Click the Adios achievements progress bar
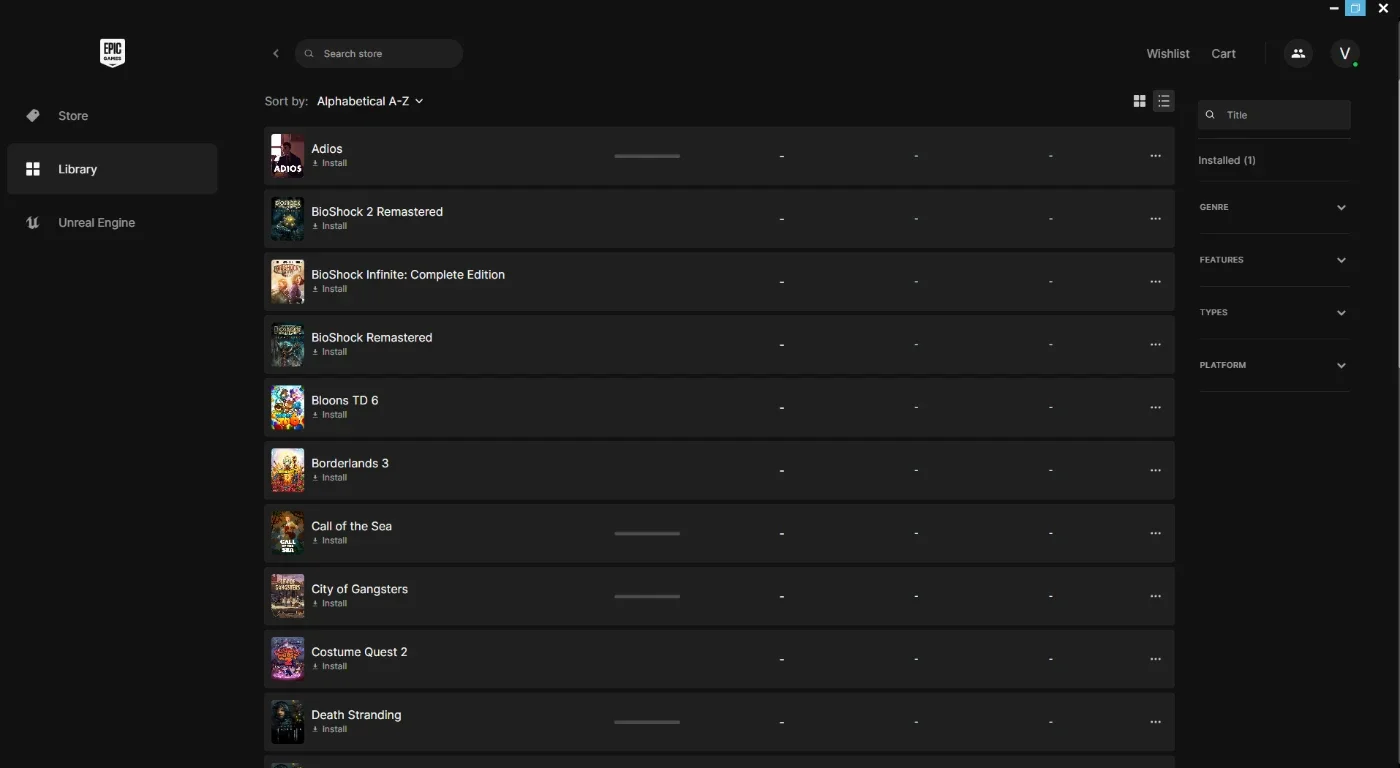Viewport: 1400px width, 768px height. tap(647, 156)
